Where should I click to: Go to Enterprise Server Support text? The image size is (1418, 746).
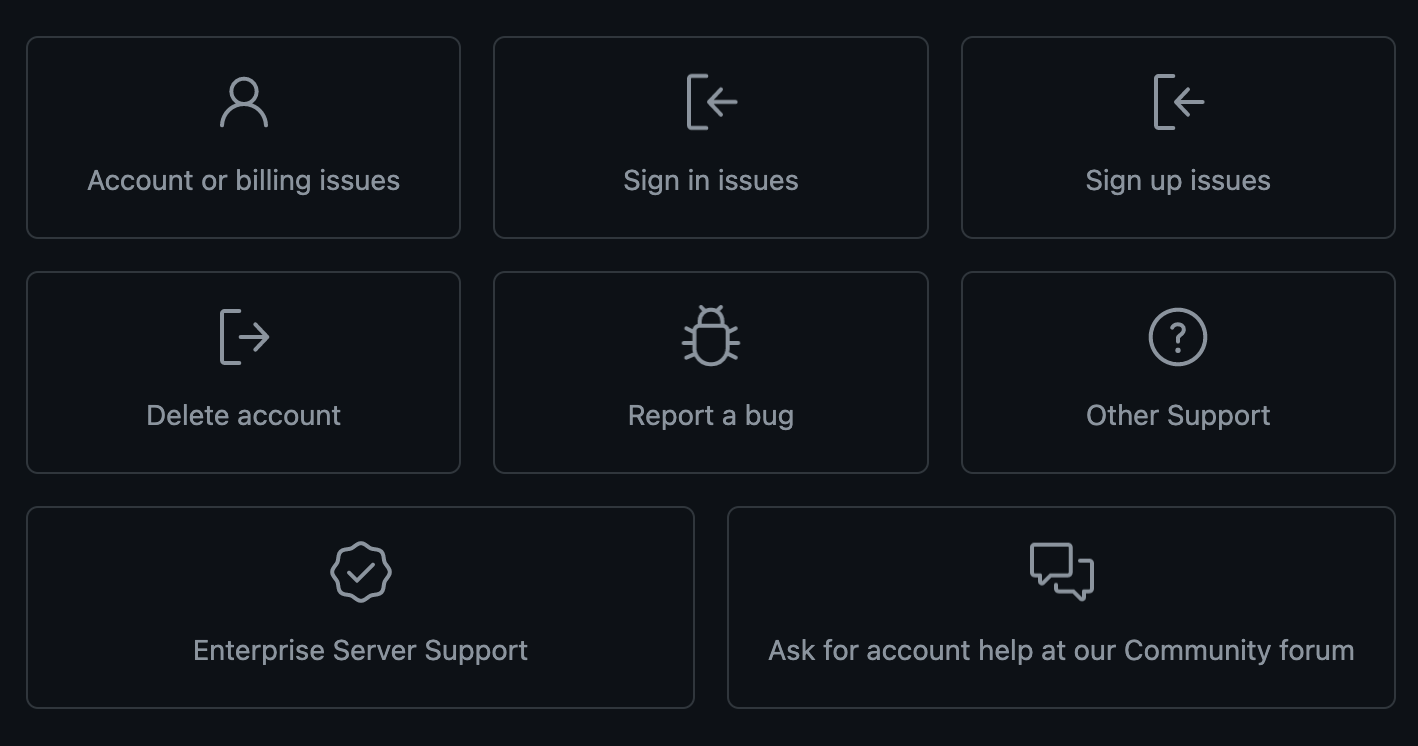coord(361,651)
